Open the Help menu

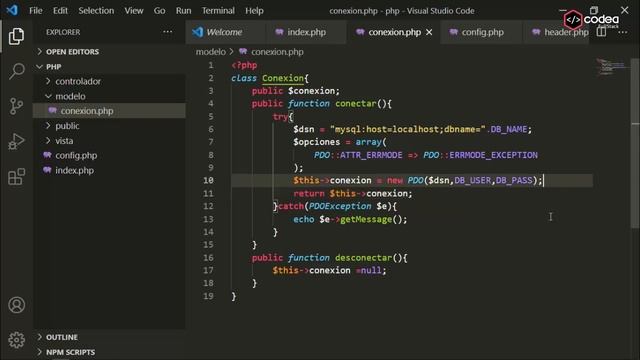click(254, 10)
